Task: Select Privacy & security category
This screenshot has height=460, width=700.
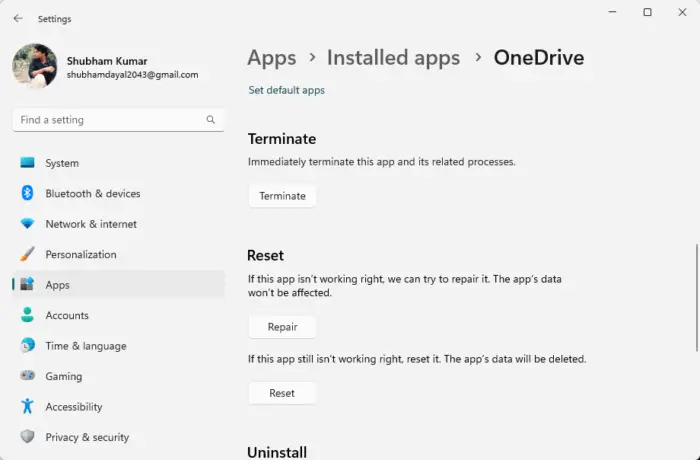Action: point(118,437)
